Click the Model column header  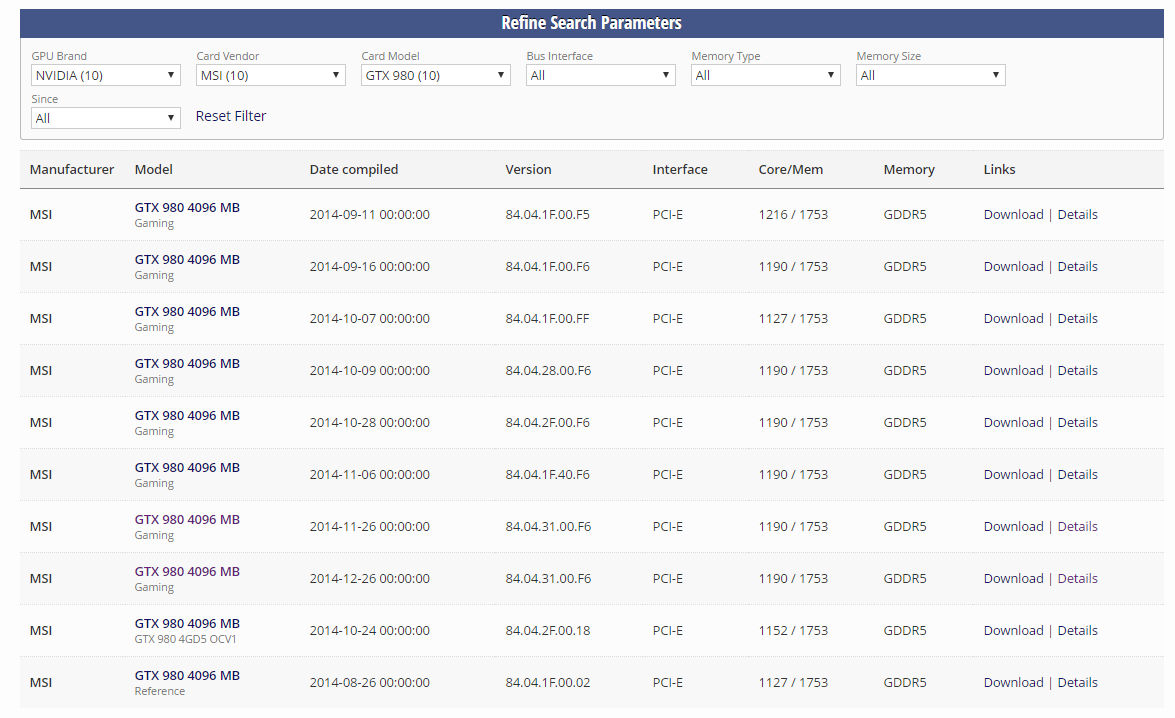(x=154, y=169)
